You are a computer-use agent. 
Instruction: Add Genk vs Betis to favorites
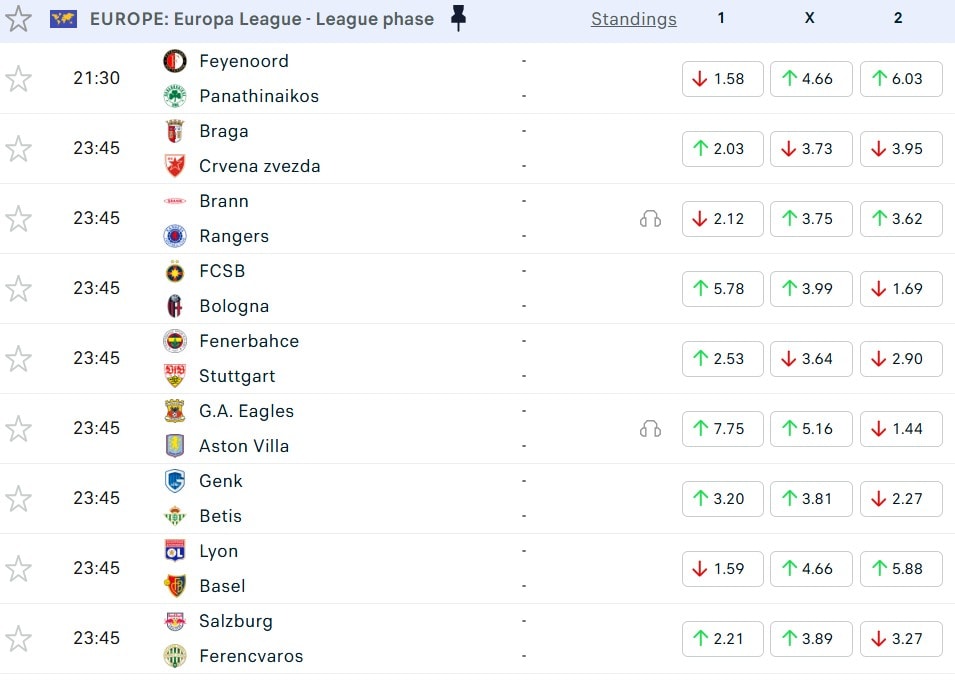[18, 499]
